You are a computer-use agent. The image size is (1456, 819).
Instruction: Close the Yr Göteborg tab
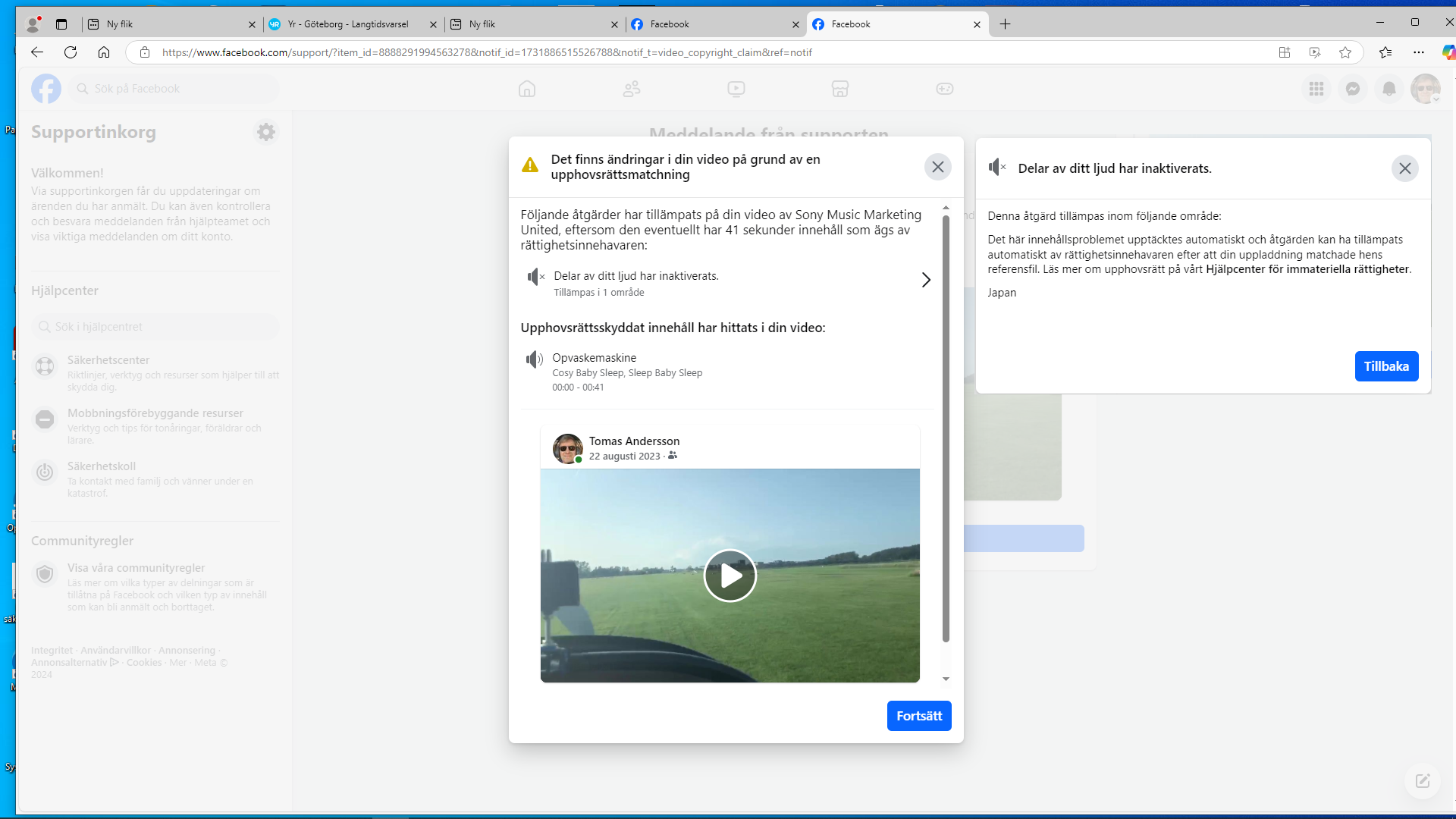pos(433,24)
